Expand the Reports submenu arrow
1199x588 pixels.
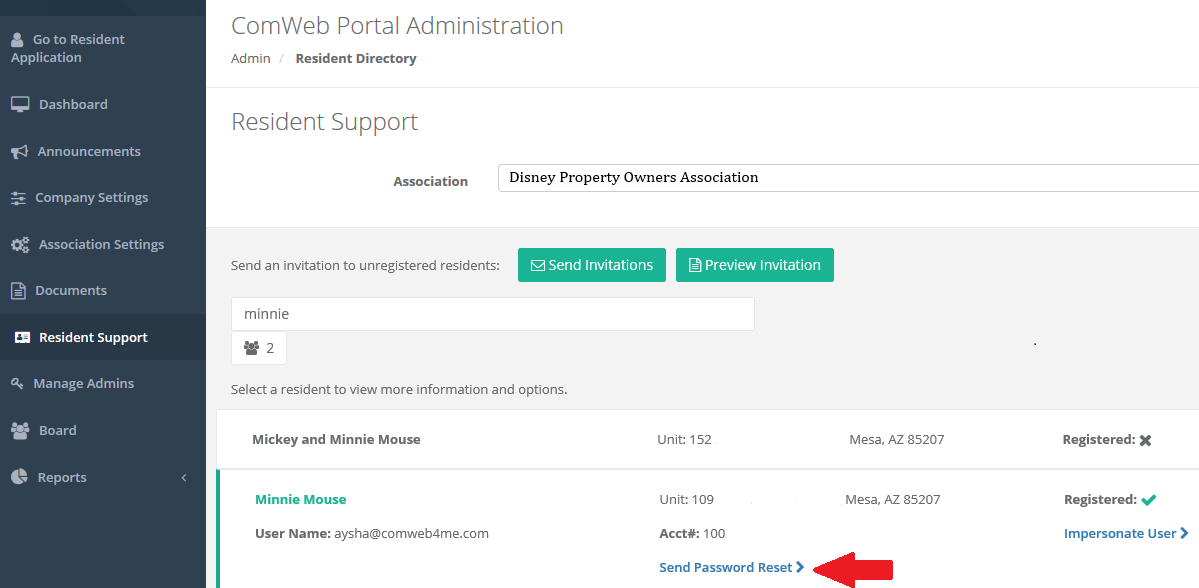click(x=184, y=478)
